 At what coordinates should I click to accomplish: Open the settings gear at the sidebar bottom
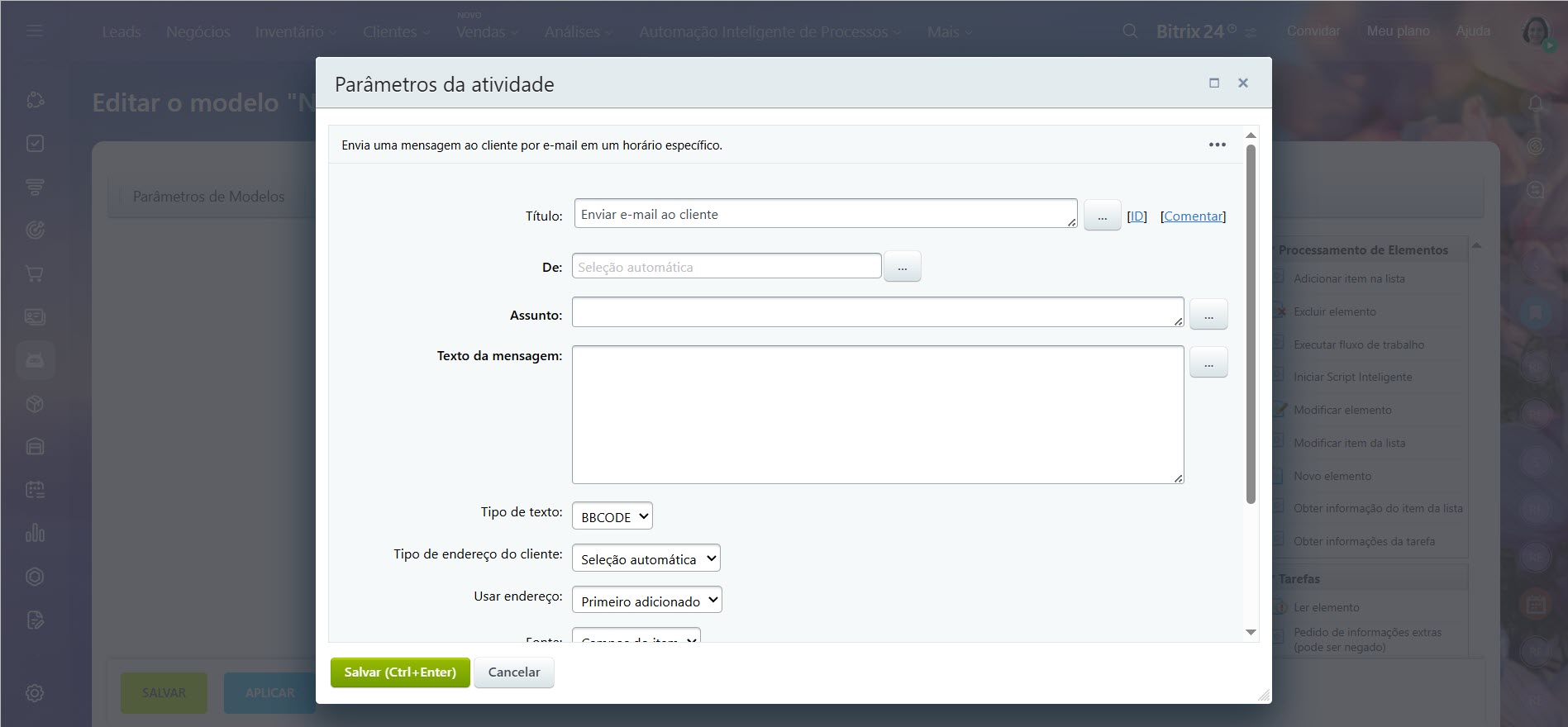click(35, 693)
